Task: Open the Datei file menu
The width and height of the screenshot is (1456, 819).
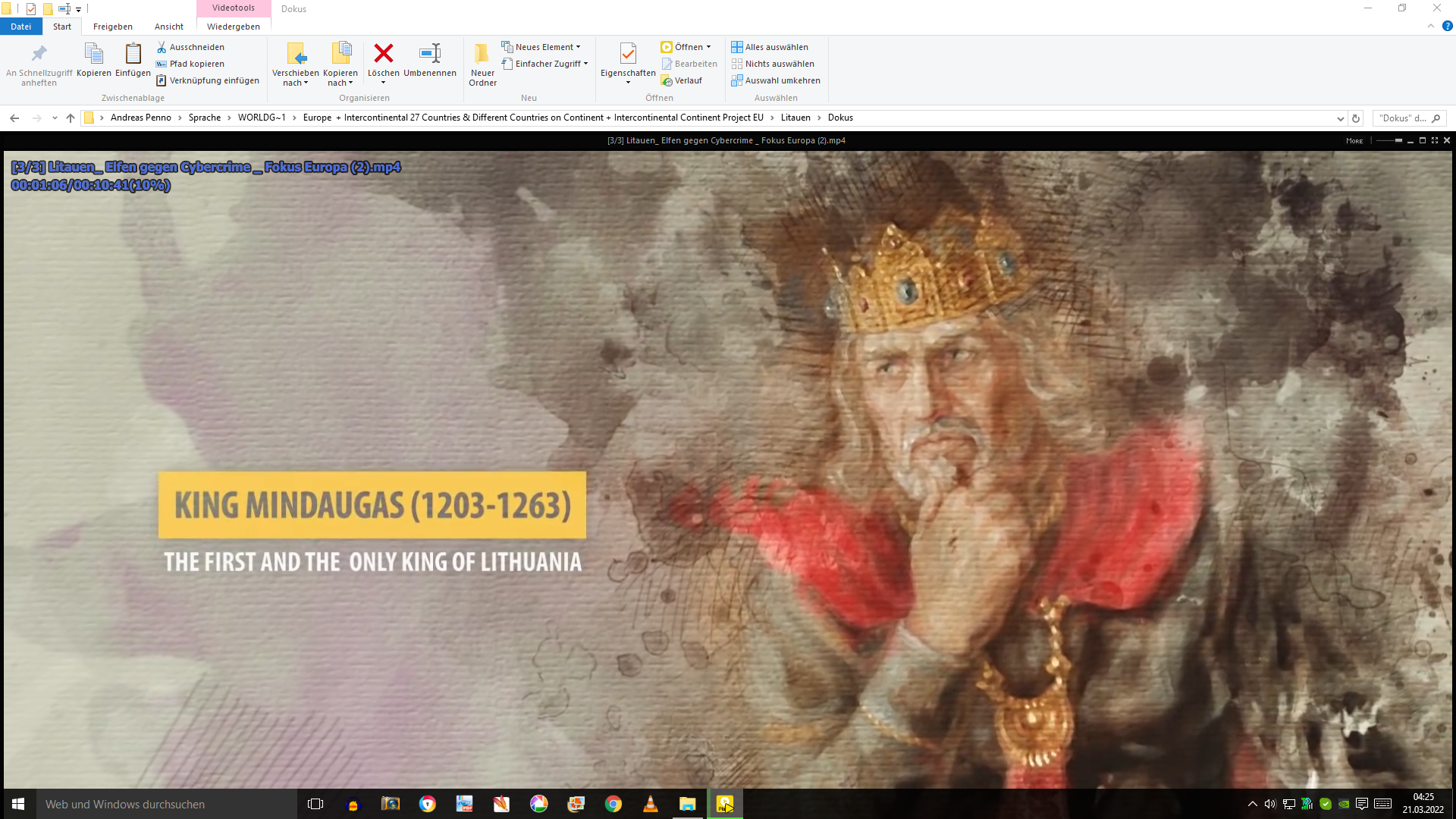Action: [20, 27]
